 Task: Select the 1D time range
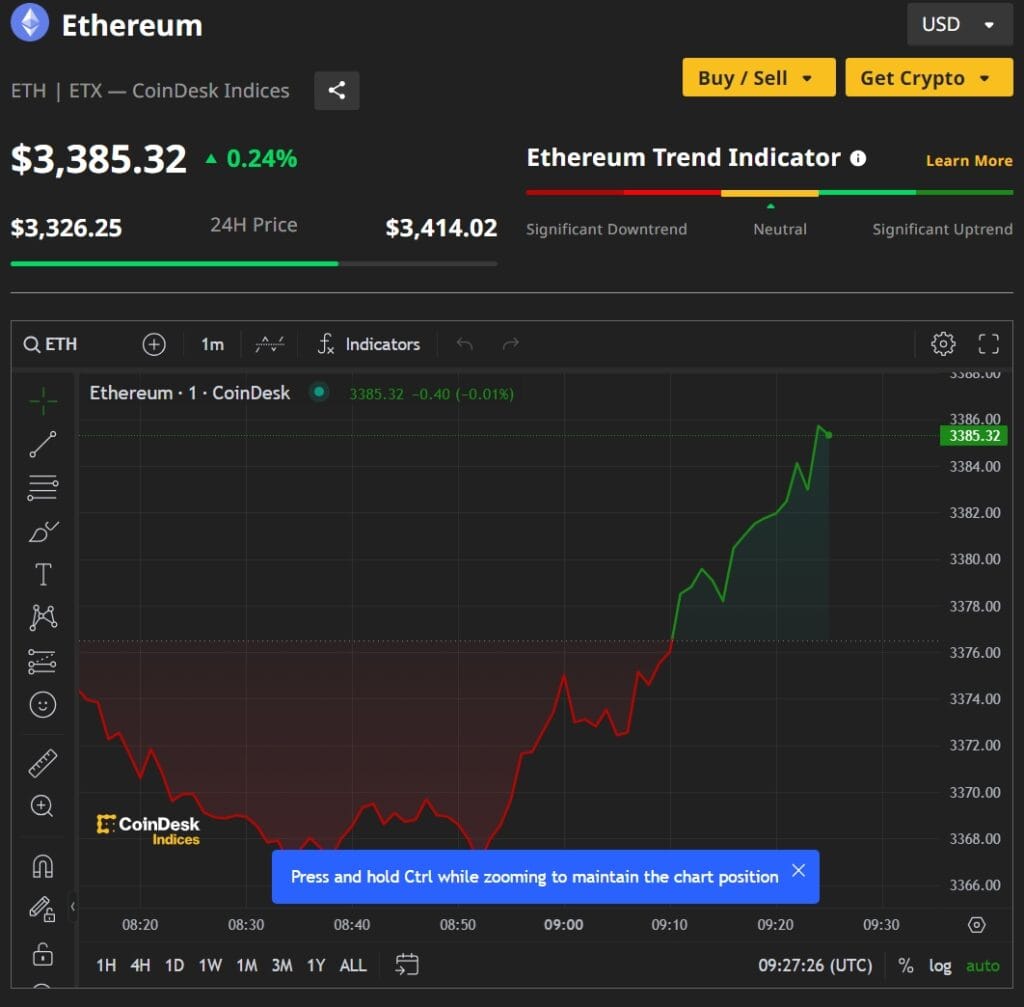(x=174, y=965)
